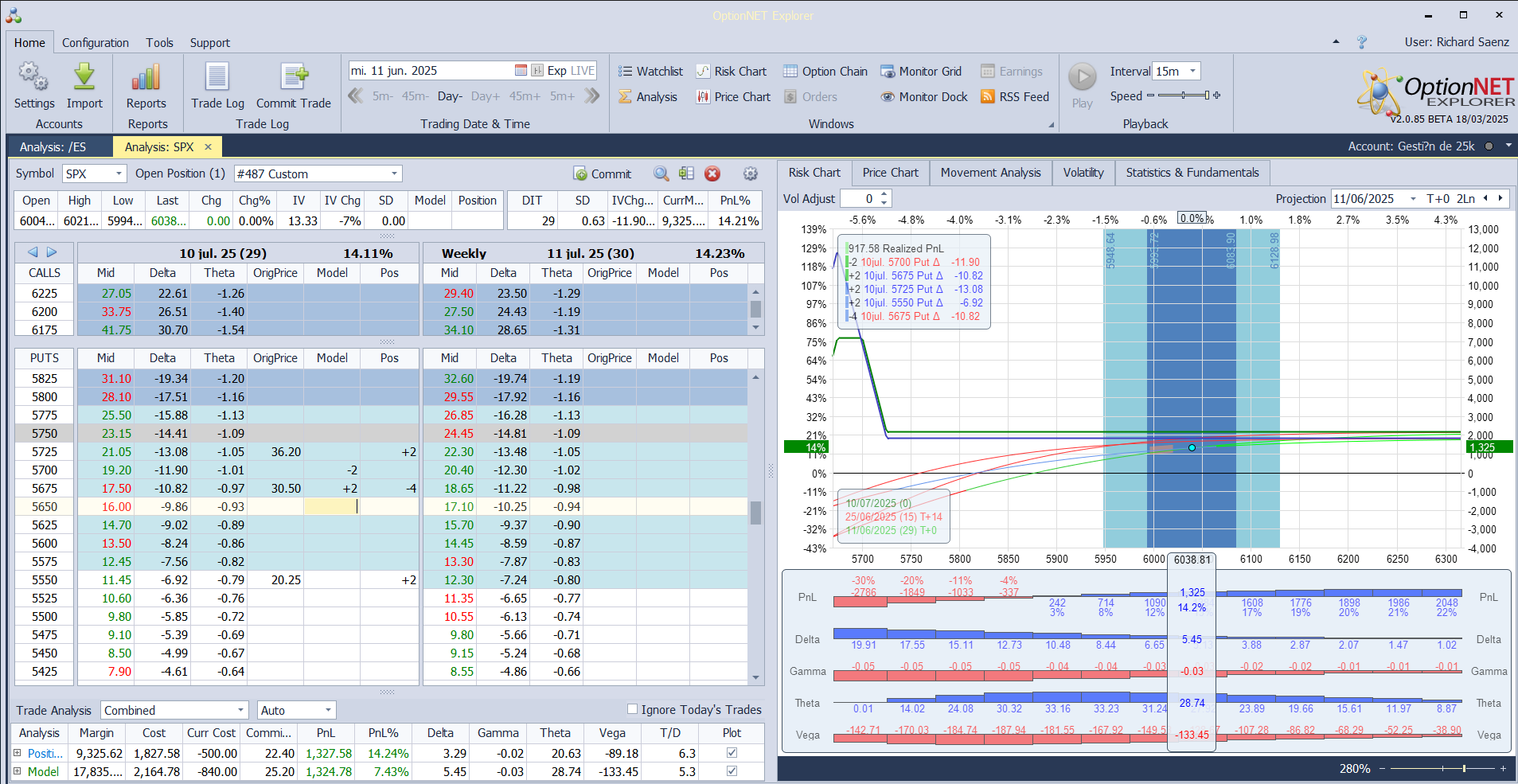Open the Statistics & Fundamentals tab
The height and width of the screenshot is (784, 1518).
pyautogui.click(x=1192, y=173)
